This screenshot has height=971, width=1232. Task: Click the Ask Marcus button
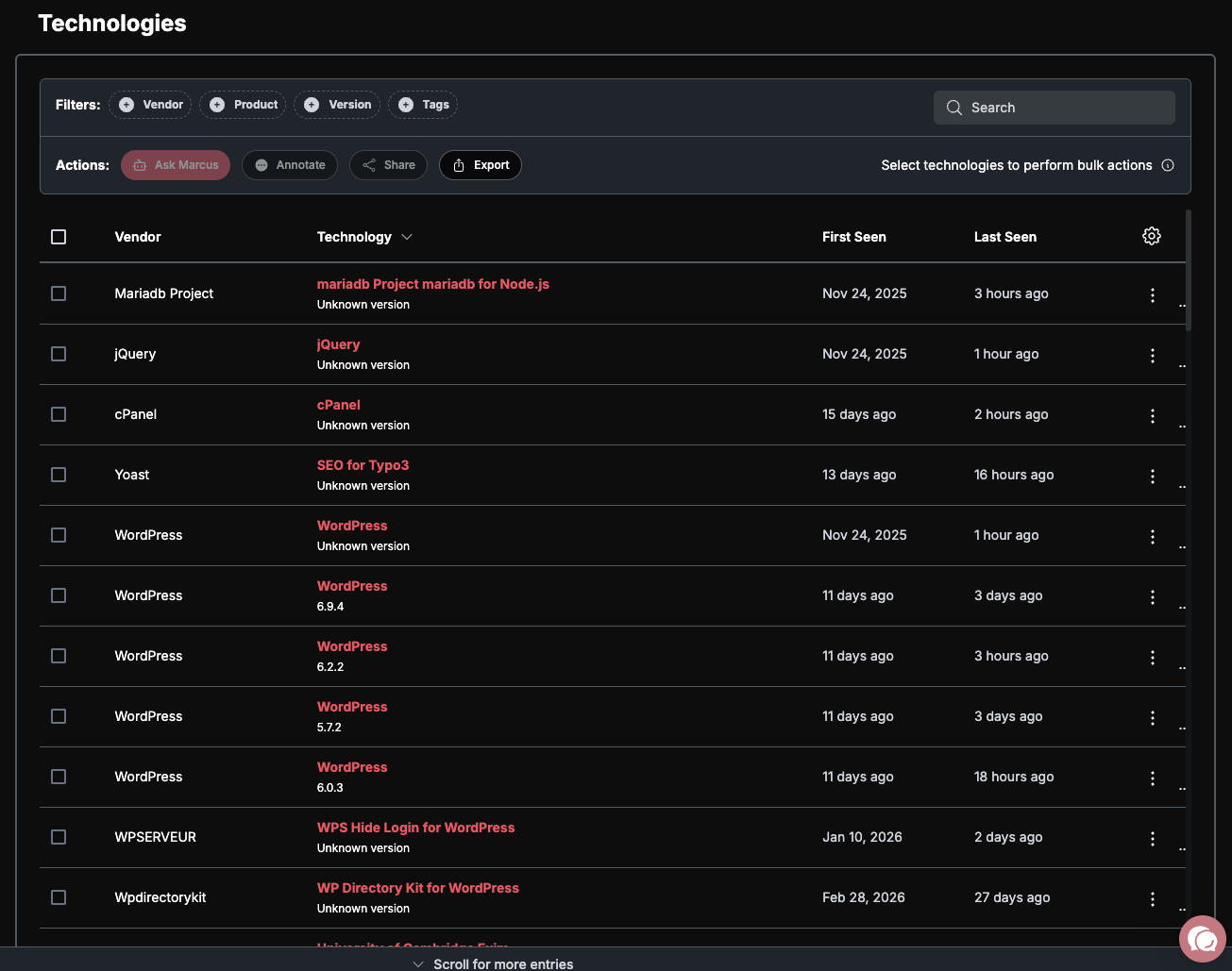point(176,165)
